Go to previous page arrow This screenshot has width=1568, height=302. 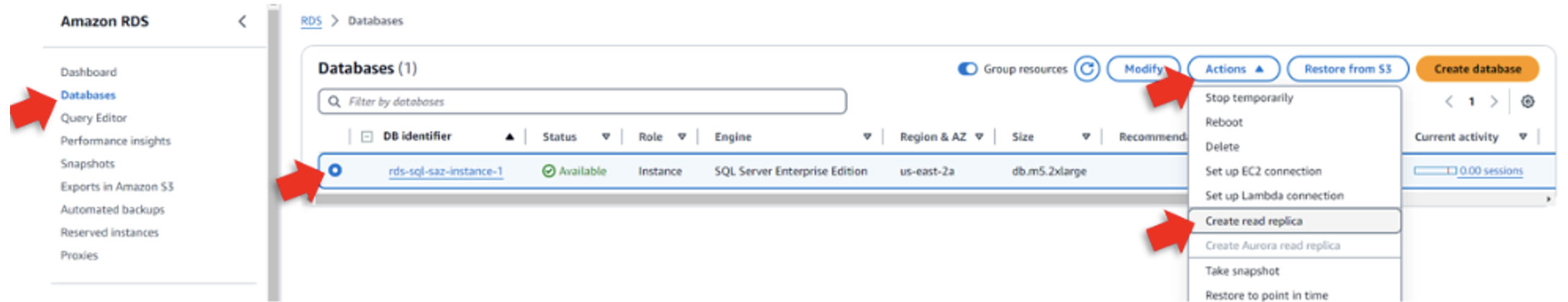pos(1449,101)
